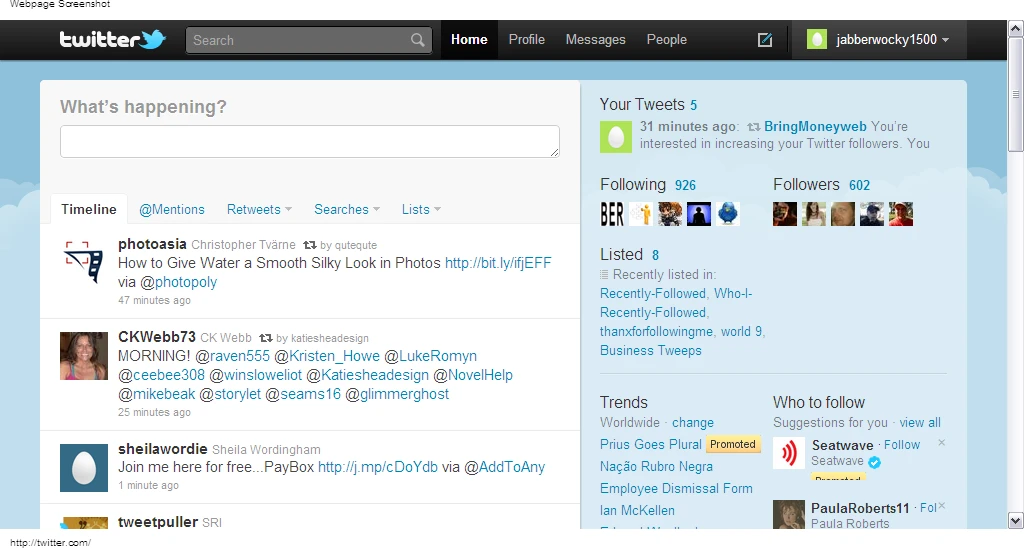Open the world 9 list link
The height and width of the screenshot is (549, 1024).
(x=741, y=332)
